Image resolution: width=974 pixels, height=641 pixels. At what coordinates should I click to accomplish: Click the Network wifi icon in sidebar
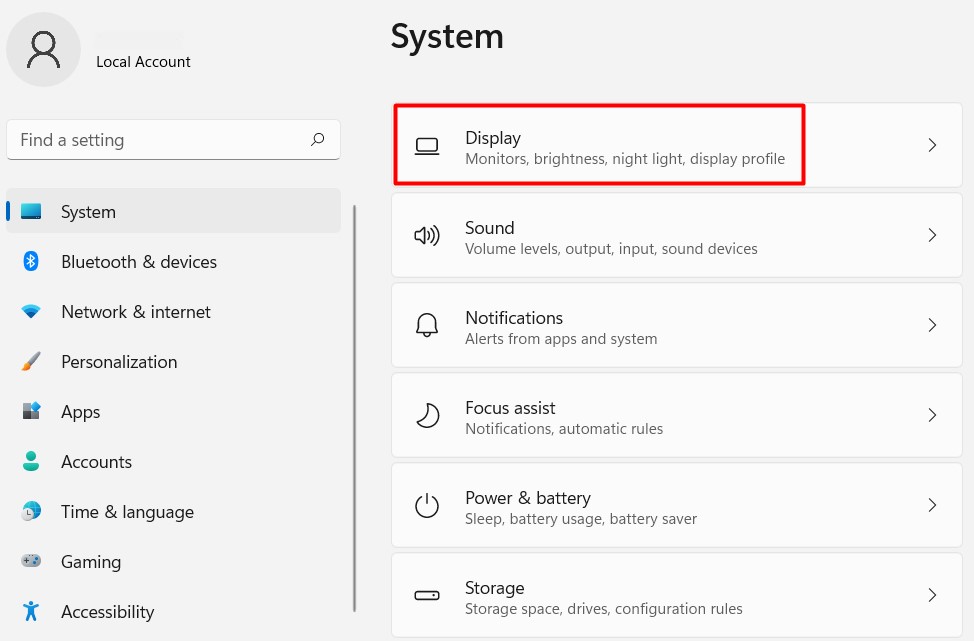pyautogui.click(x=31, y=312)
